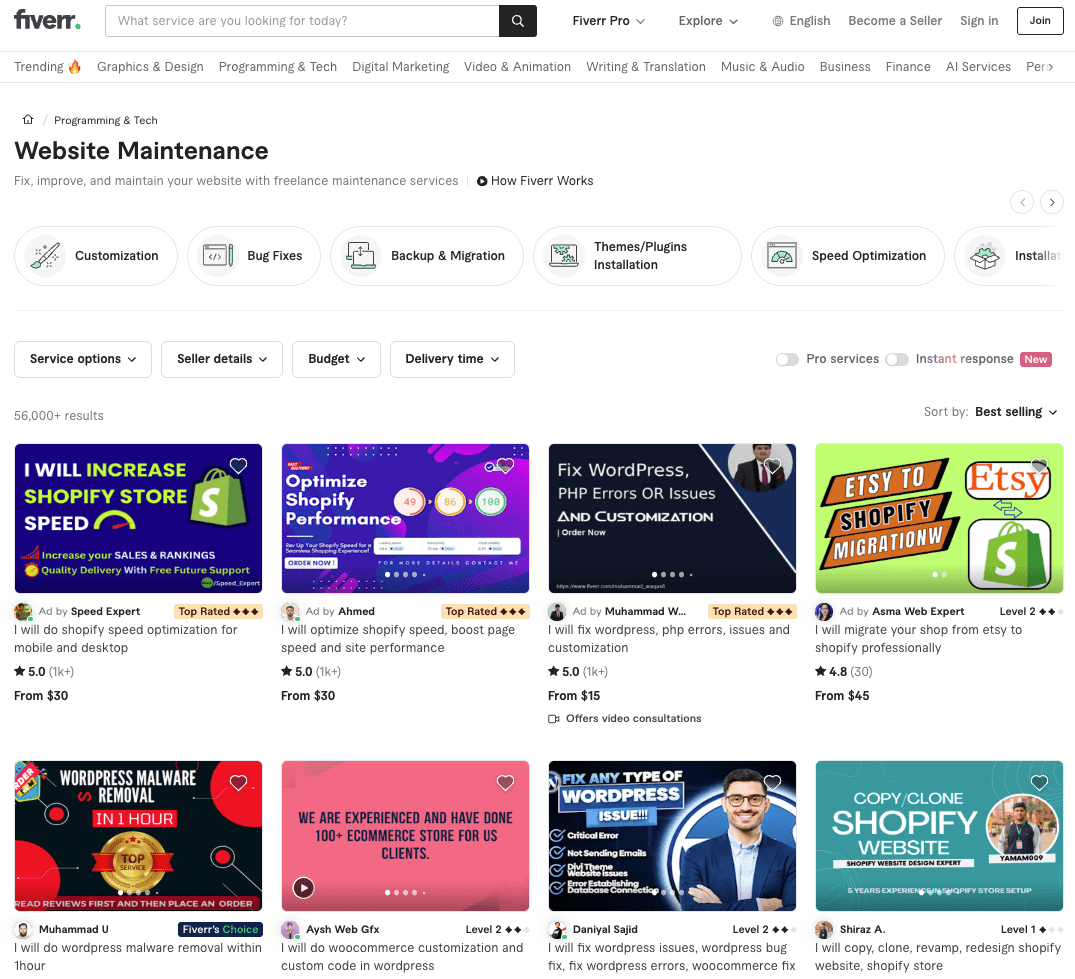Open the Service options filter

[x=83, y=359]
